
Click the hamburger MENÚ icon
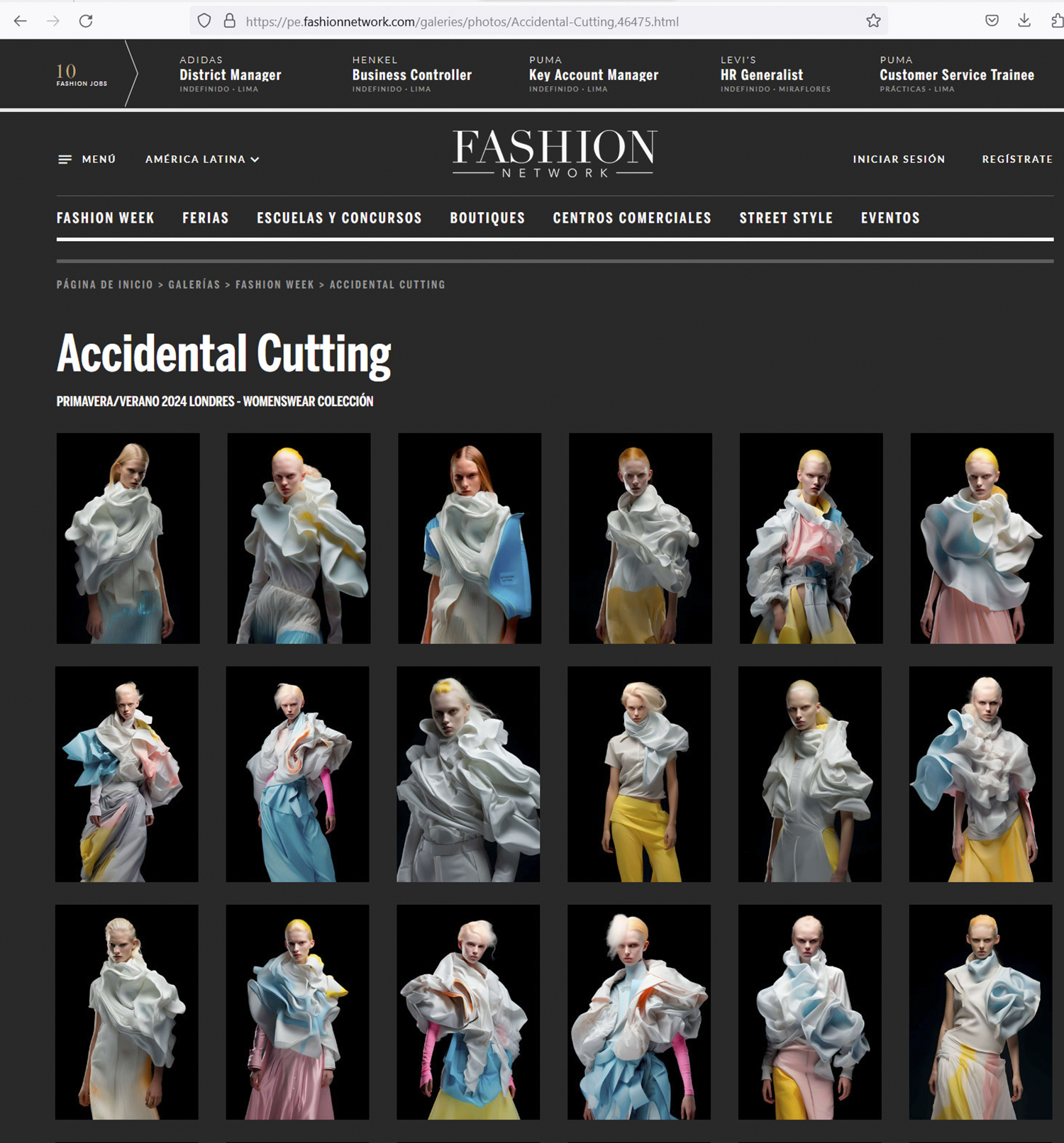pos(65,160)
